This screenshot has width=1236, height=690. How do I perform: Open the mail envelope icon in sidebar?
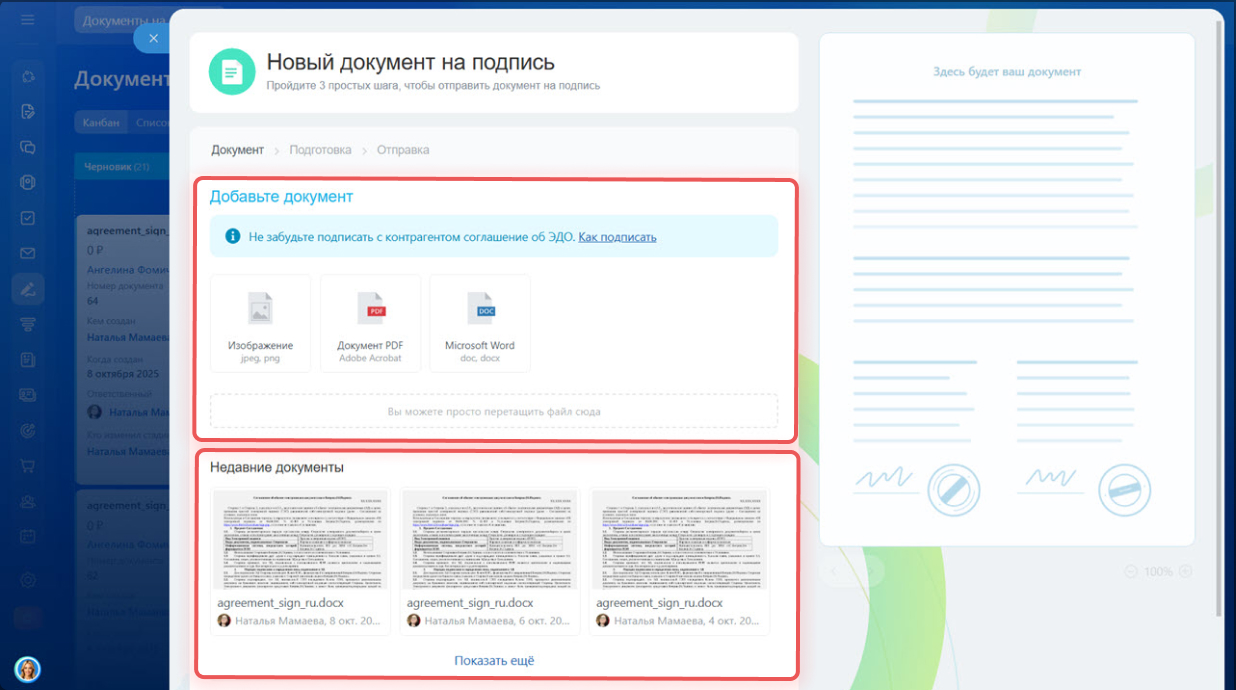click(x=28, y=254)
